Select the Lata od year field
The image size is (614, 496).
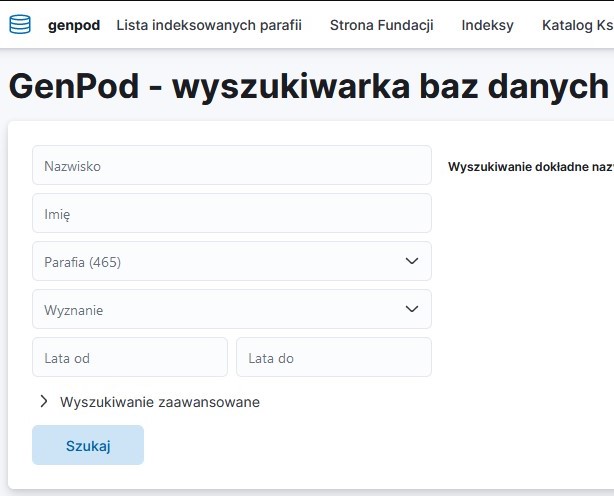tap(130, 357)
